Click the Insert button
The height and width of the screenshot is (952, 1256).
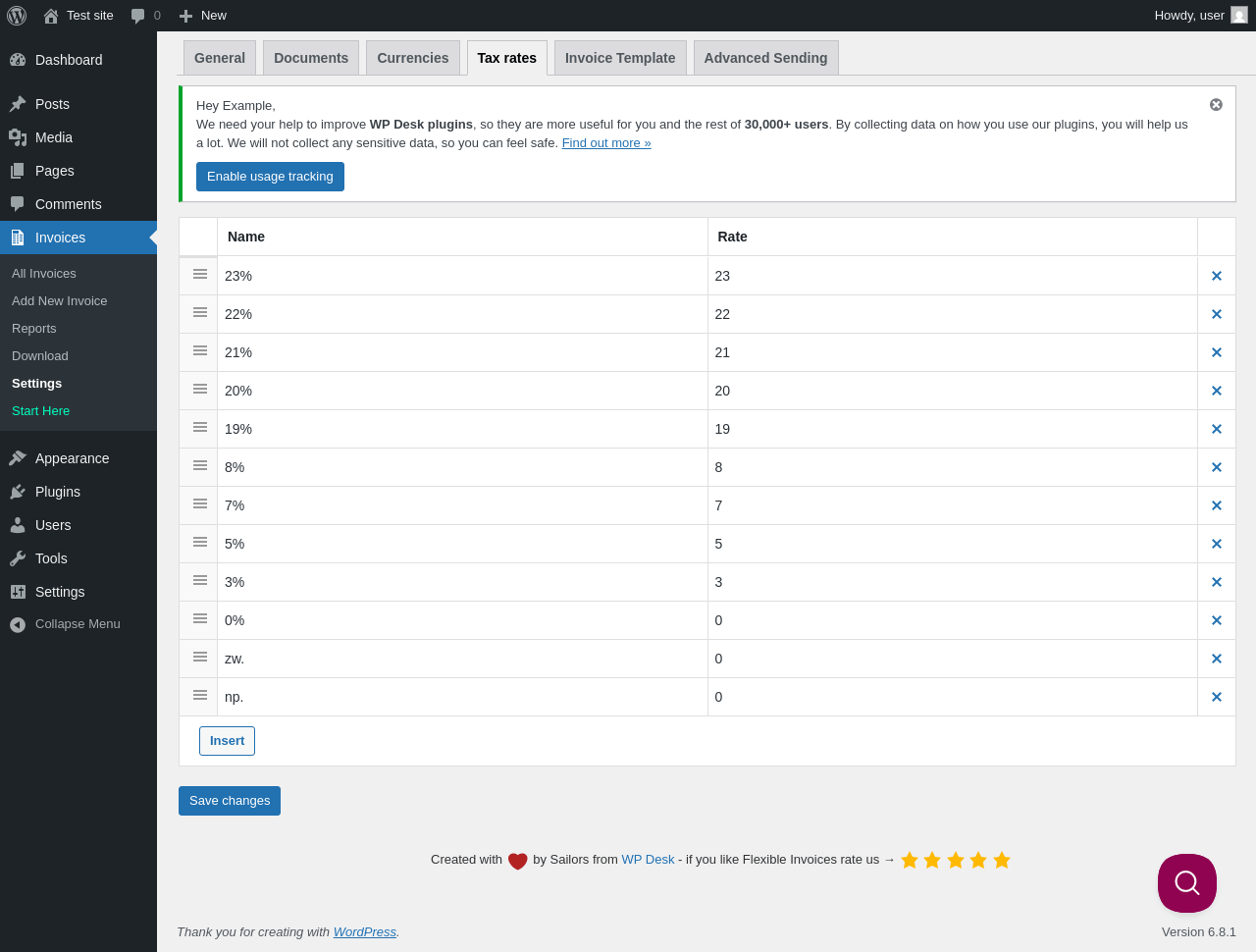(227, 741)
